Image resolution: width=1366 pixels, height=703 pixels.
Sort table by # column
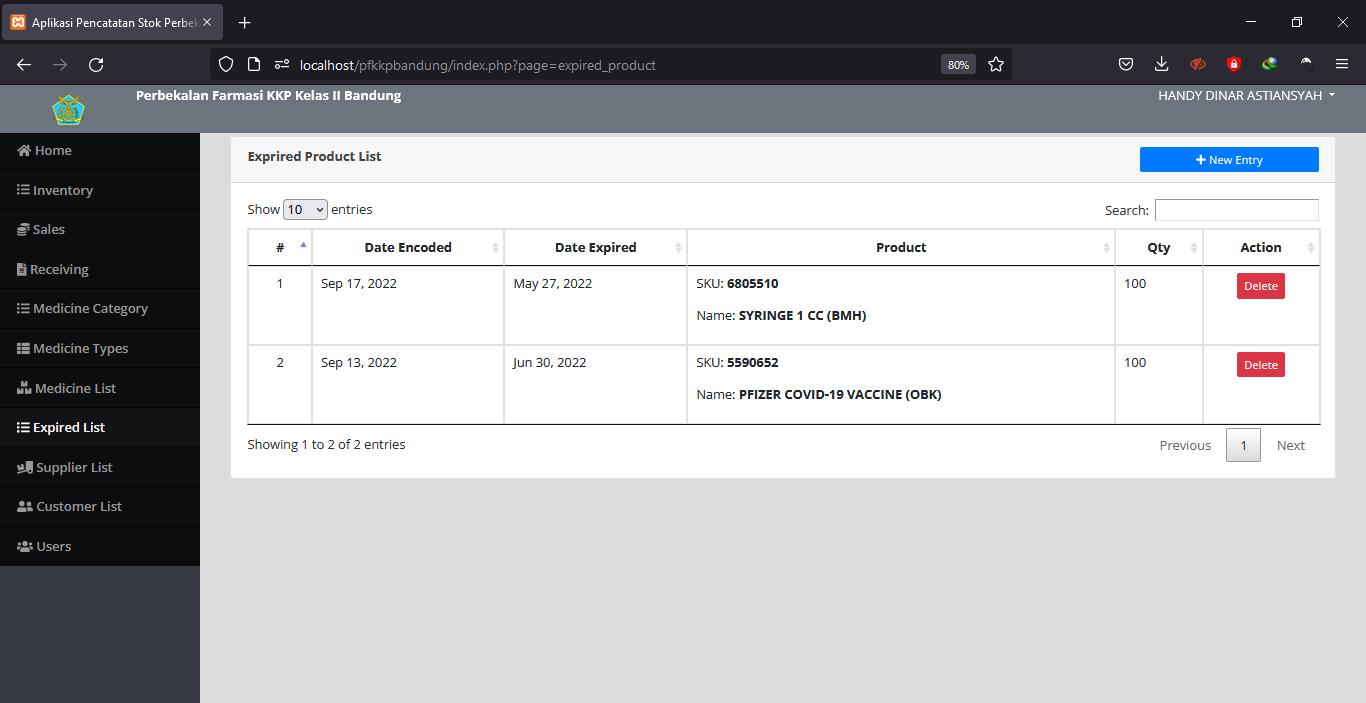(x=280, y=248)
